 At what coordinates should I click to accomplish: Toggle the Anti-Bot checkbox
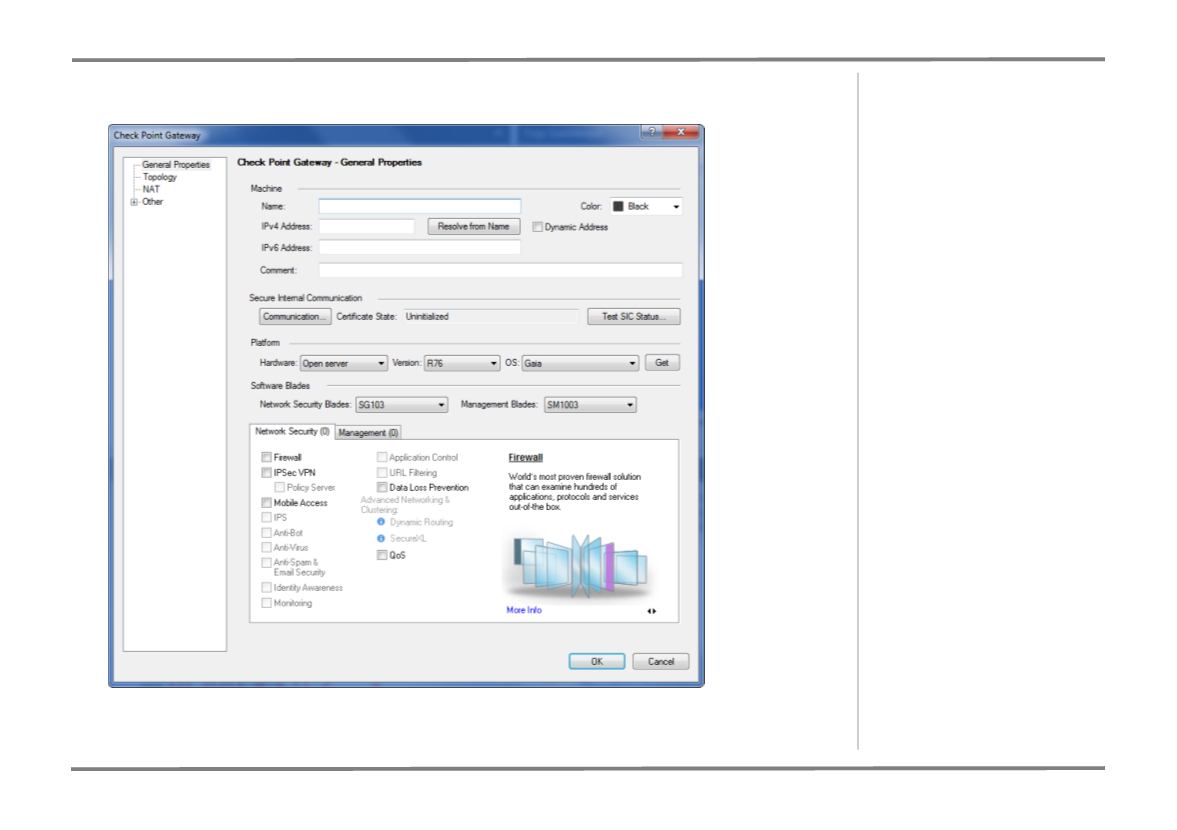point(266,533)
